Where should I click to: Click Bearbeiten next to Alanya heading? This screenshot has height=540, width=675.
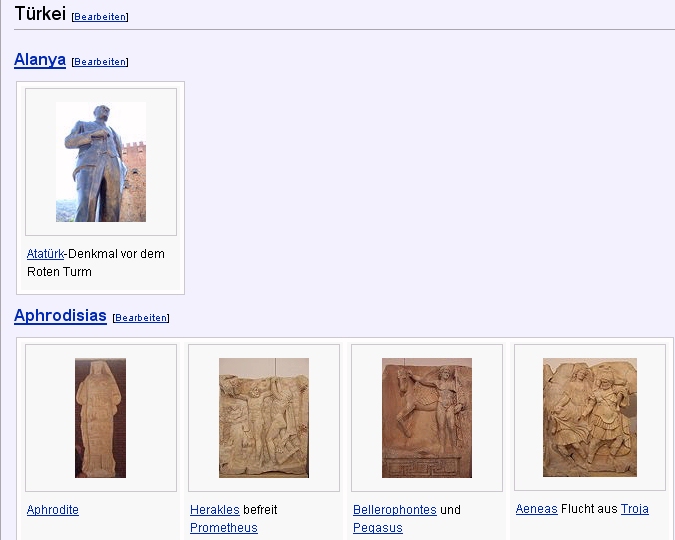100,62
